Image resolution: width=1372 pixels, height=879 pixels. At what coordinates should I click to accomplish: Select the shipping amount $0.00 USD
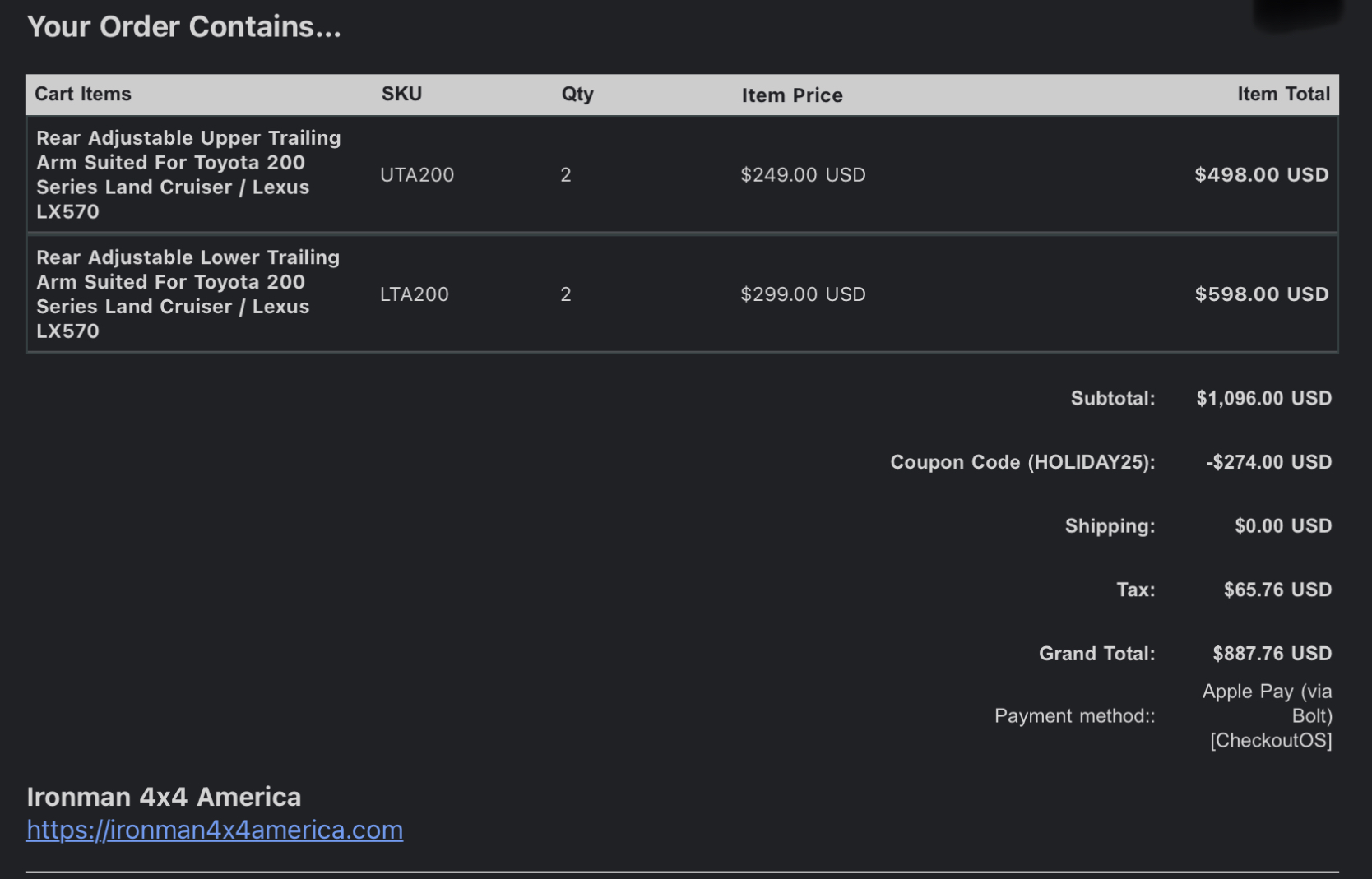1283,525
